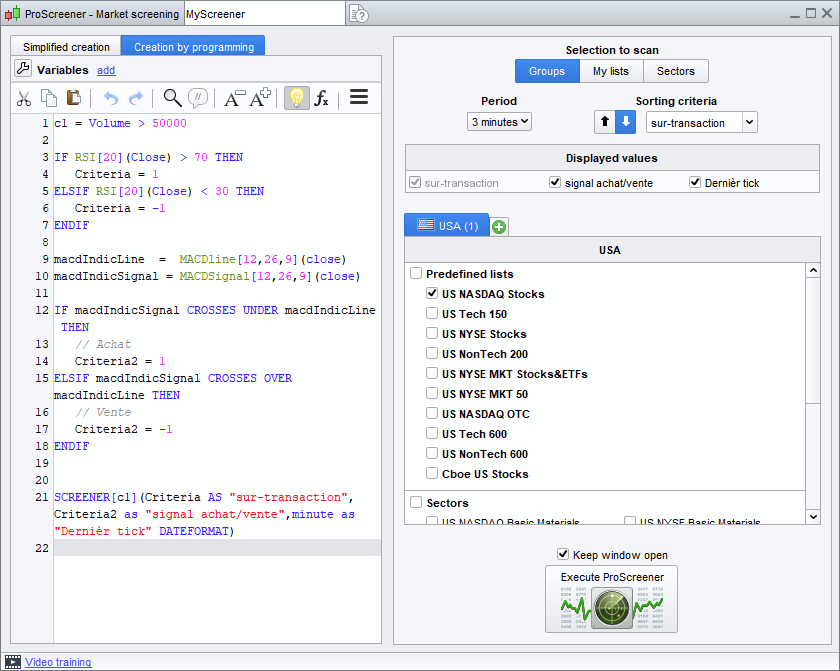Disable Keep window open checkbox

point(564,555)
